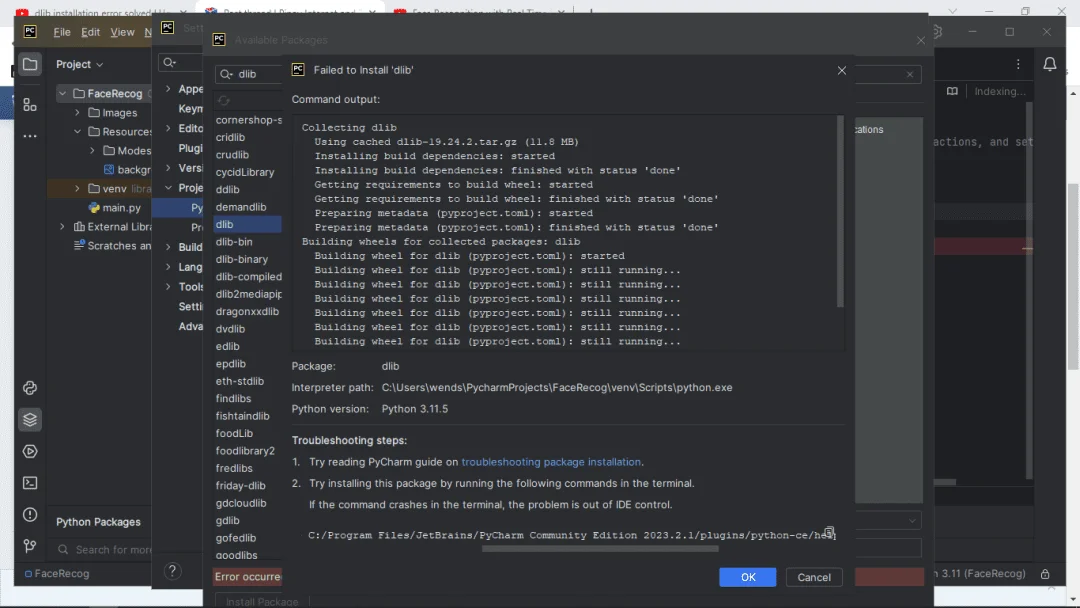The height and width of the screenshot is (608, 1080).
Task: Open the Edit menu
Action: [x=90, y=32]
